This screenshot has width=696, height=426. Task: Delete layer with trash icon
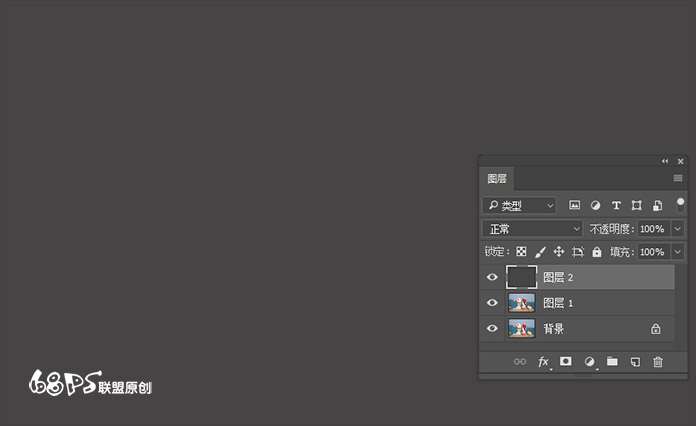tap(658, 361)
